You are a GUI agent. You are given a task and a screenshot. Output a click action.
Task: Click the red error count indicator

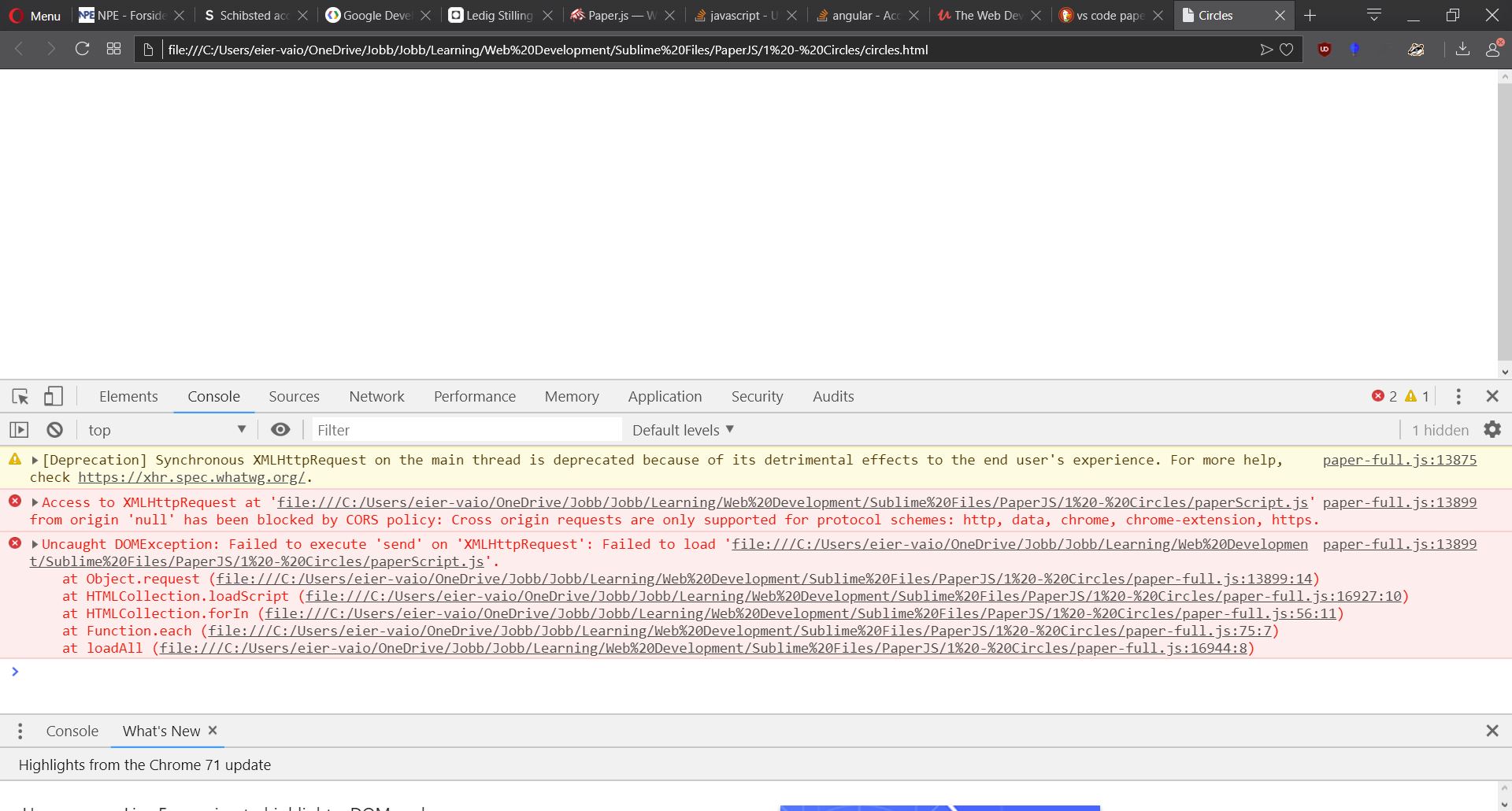tap(1384, 396)
